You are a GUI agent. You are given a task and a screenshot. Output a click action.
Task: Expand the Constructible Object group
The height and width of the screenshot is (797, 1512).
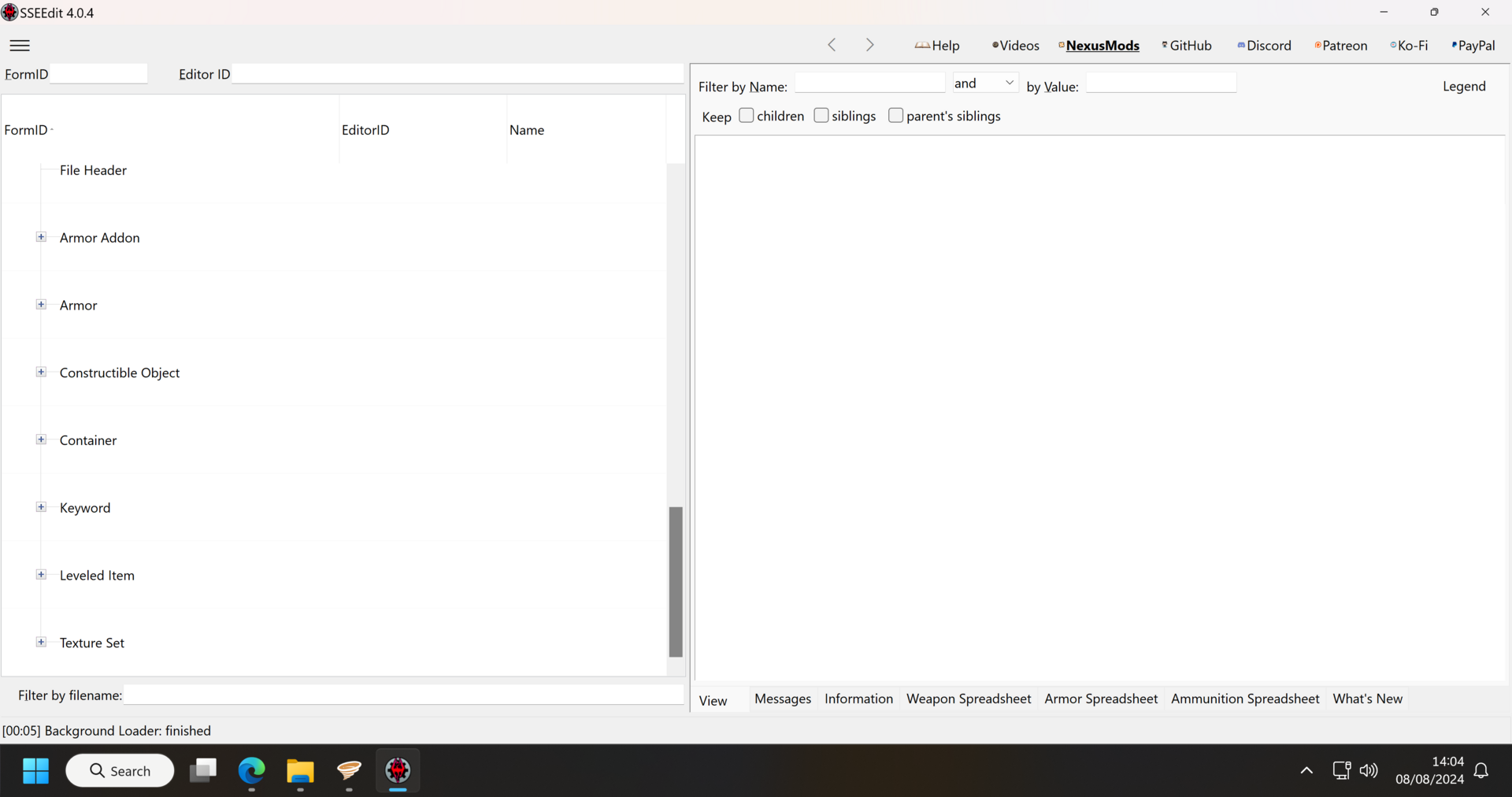pyautogui.click(x=41, y=373)
